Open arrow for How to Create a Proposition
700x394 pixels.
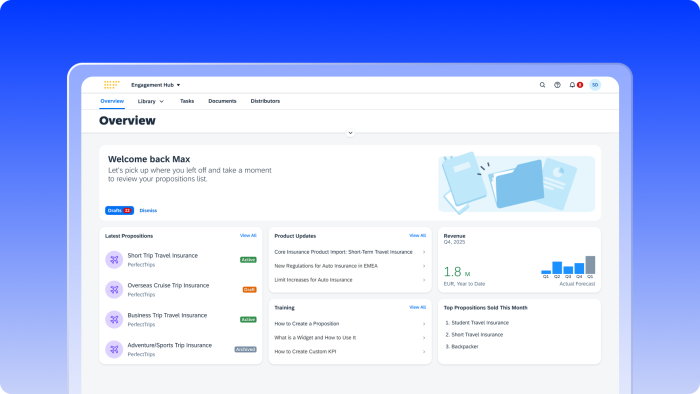424,324
